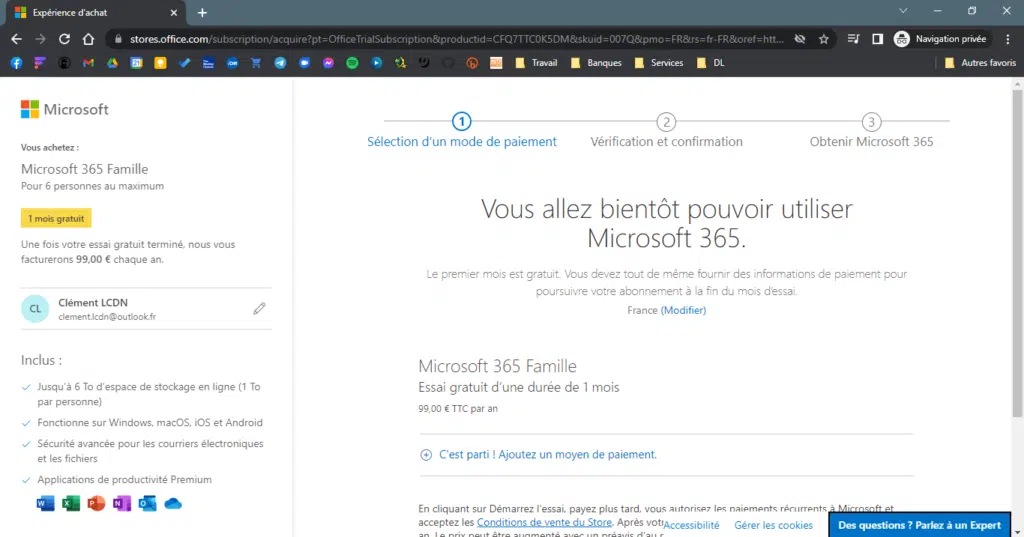Open Conditions de vente du Store link

pyautogui.click(x=544, y=522)
